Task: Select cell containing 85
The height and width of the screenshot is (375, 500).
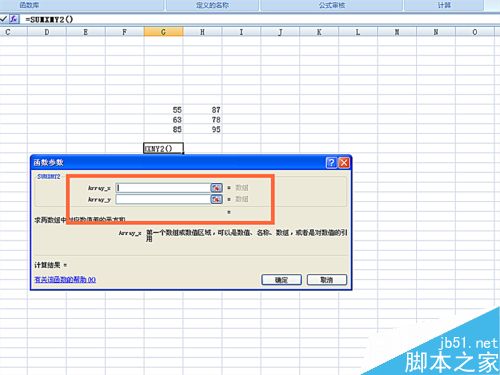Action: pyautogui.click(x=164, y=129)
